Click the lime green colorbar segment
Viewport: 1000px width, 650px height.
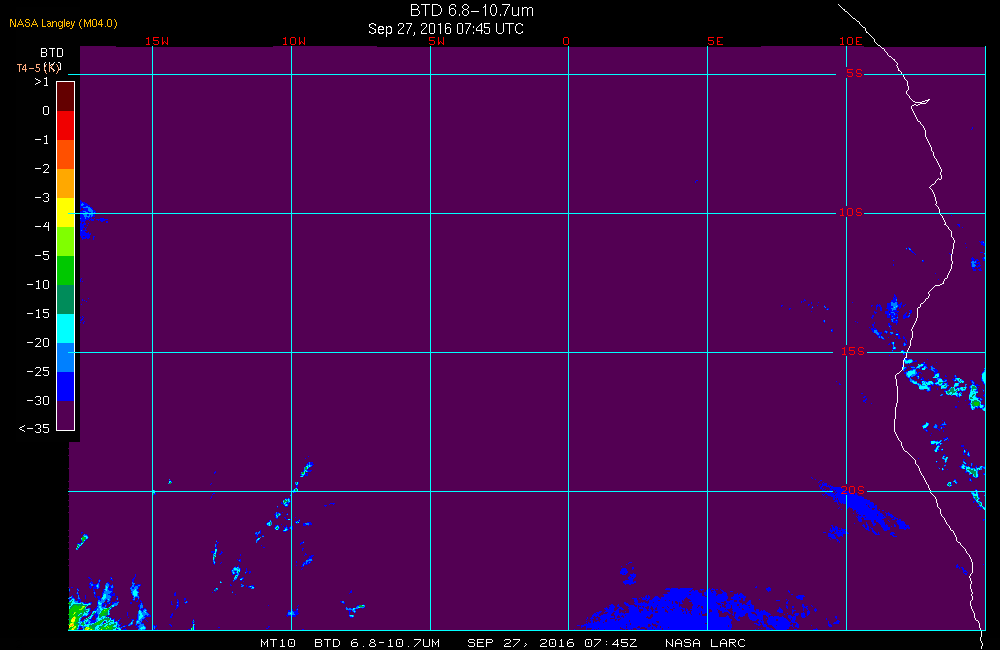point(66,241)
